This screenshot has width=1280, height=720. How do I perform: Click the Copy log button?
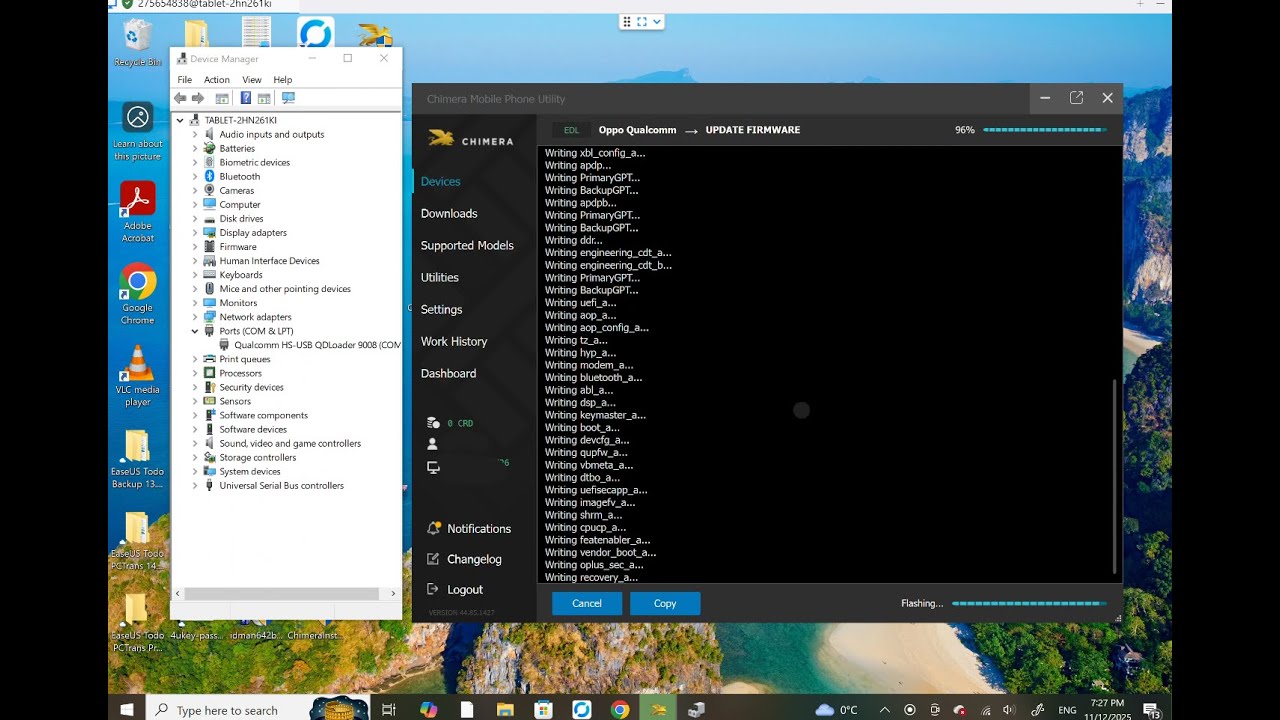coord(665,603)
